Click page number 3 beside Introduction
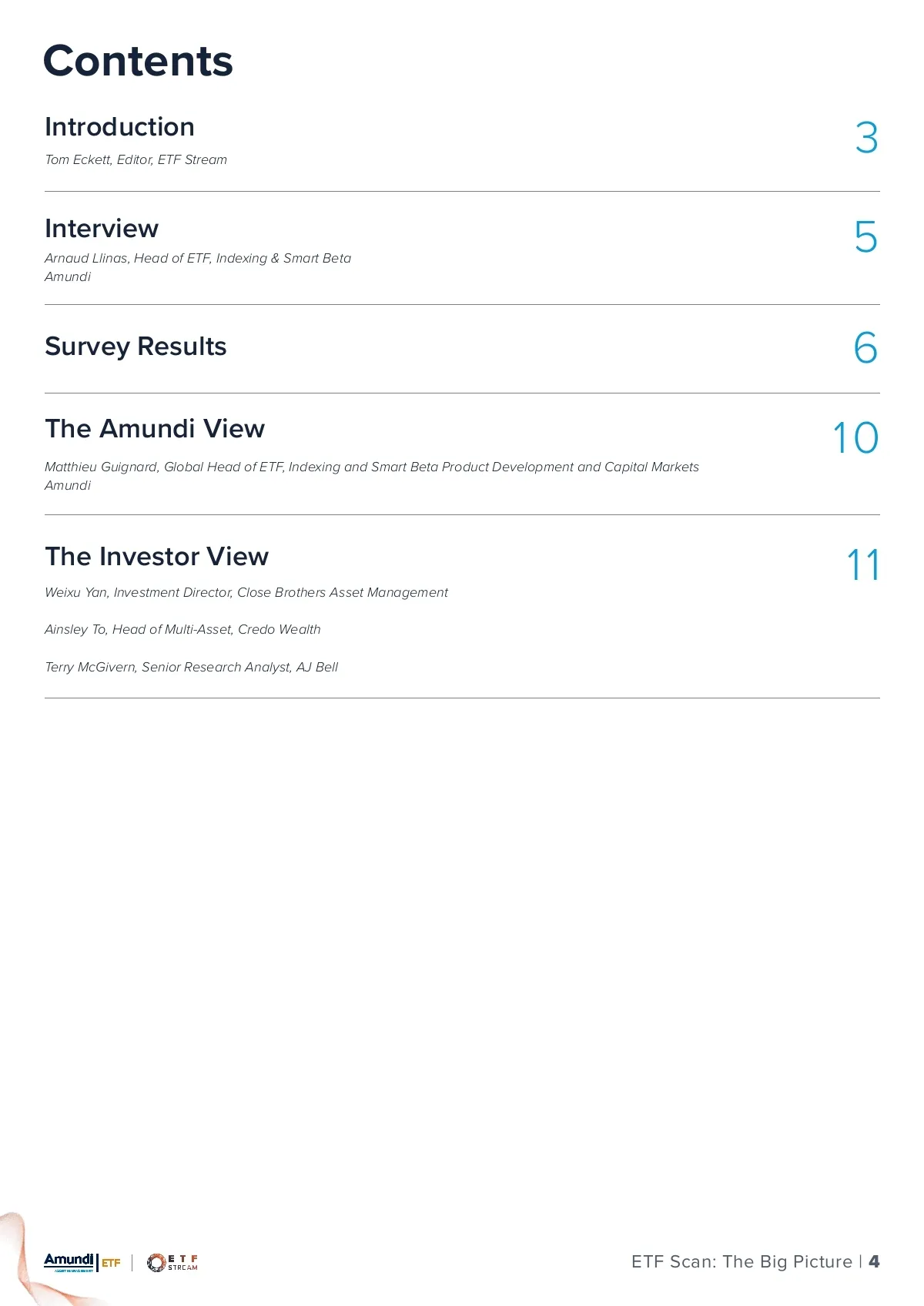Screen dimensions: 924x1306 pos(866,139)
